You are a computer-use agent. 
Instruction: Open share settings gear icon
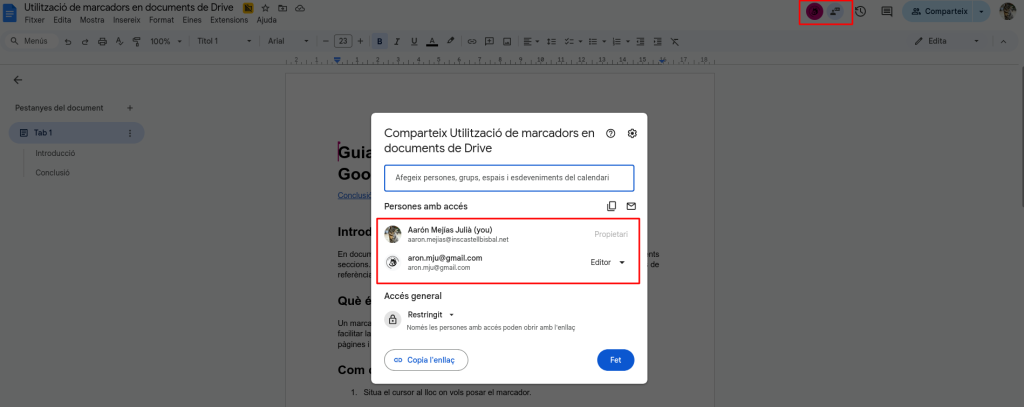click(x=632, y=134)
